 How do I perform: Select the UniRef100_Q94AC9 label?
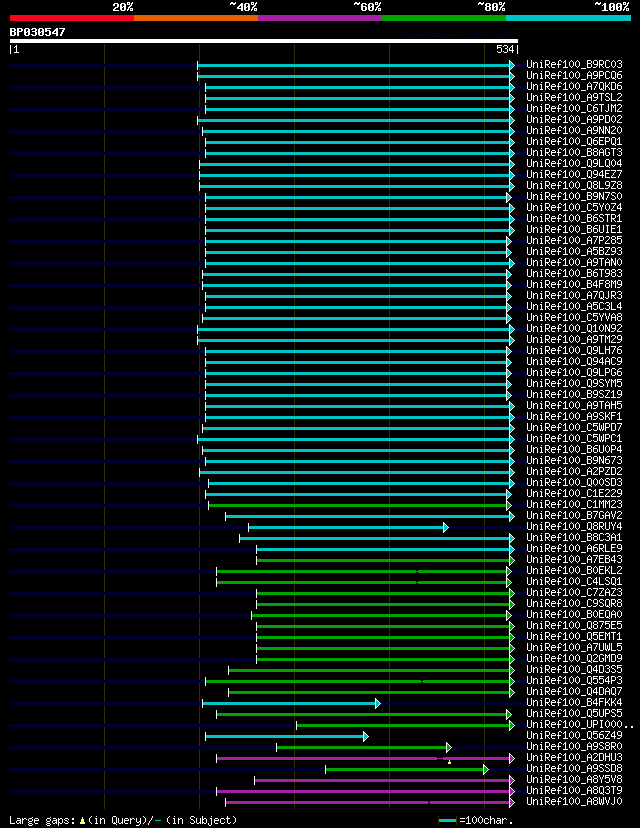pyautogui.click(x=574, y=361)
